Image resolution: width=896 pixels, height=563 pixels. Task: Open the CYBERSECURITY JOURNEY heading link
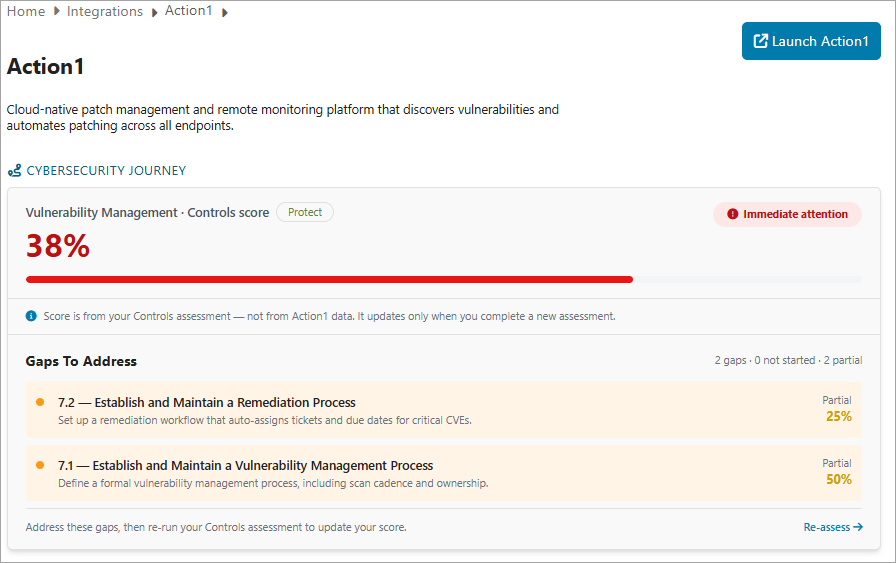point(106,170)
